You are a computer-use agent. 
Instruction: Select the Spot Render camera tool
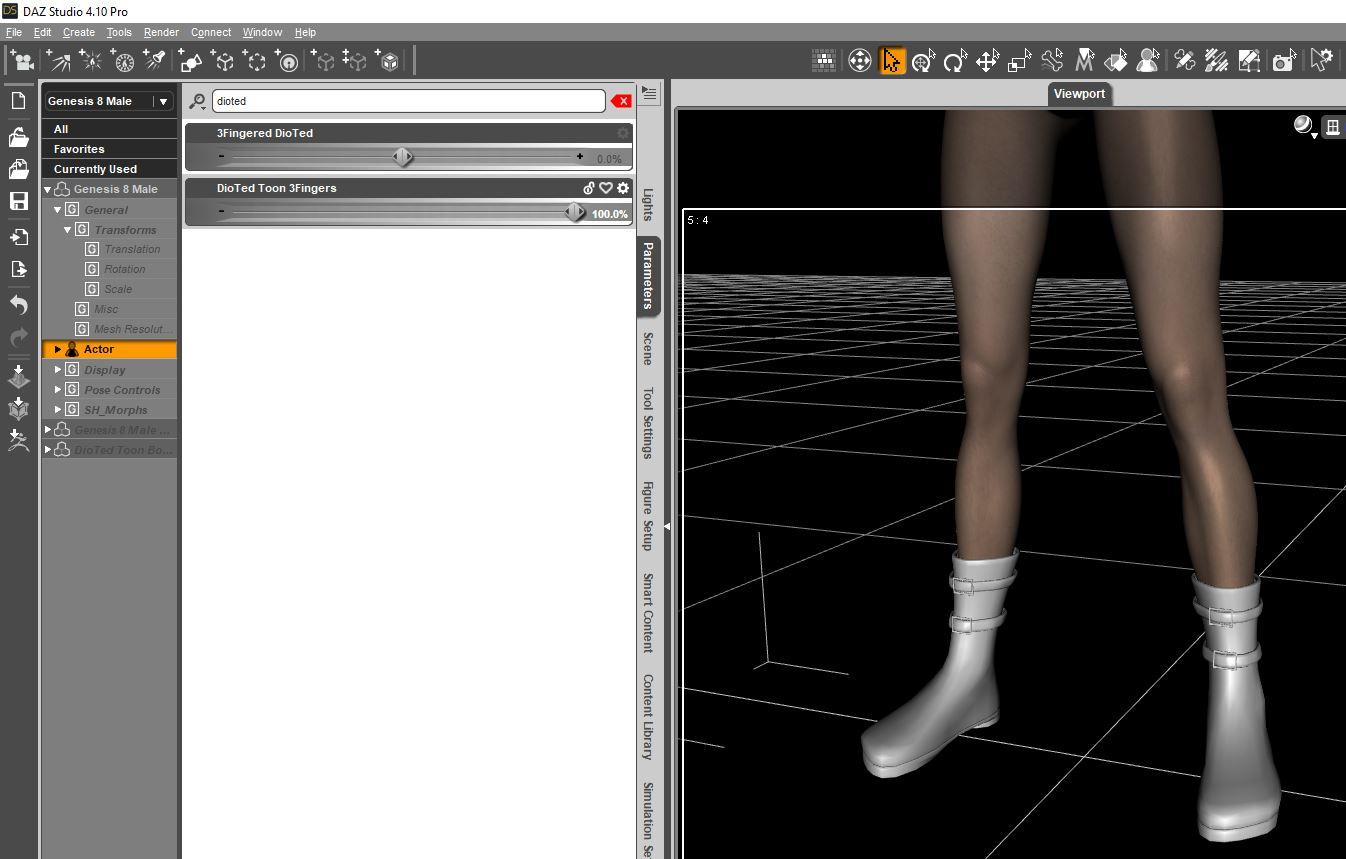(x=1284, y=61)
